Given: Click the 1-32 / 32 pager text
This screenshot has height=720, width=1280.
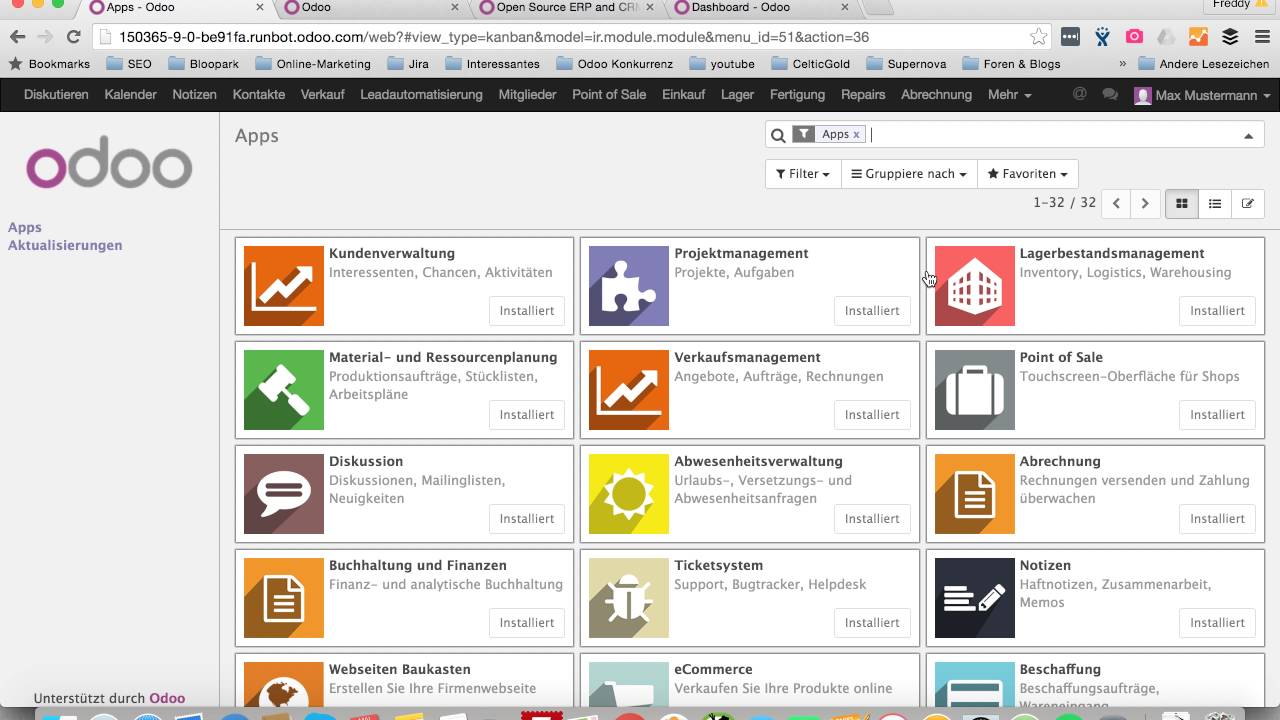Looking at the screenshot, I should (x=1064, y=203).
